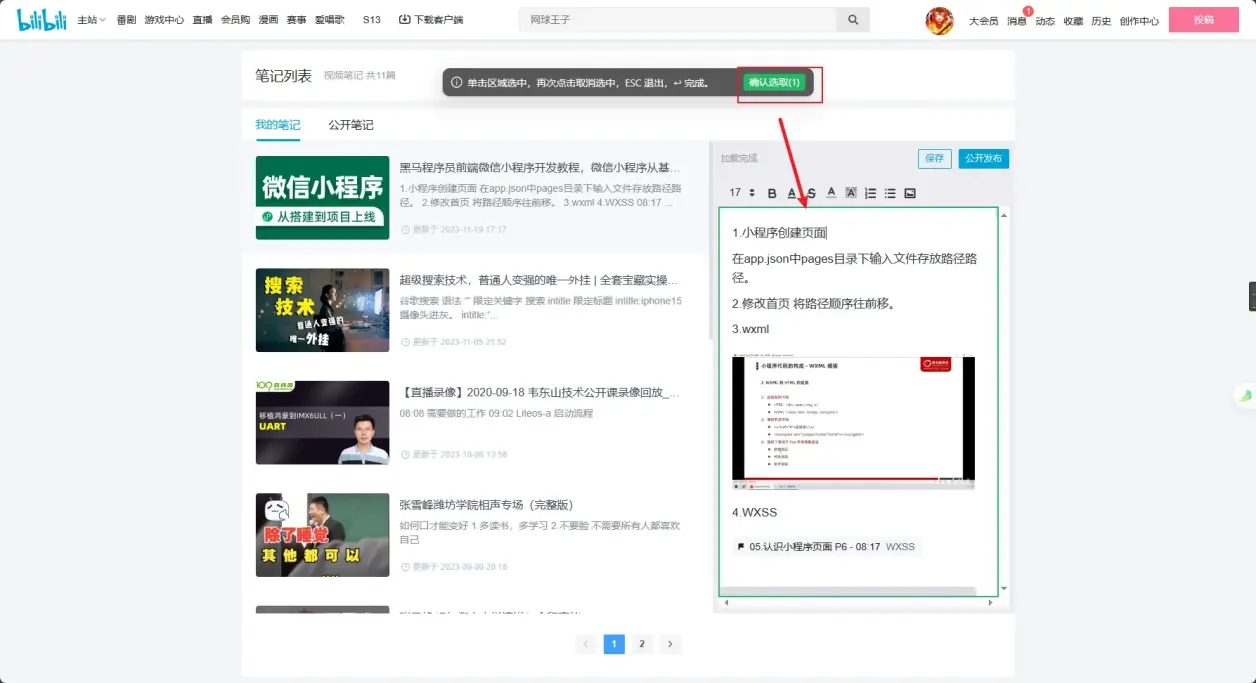
Task: Go to 番剧 in top navigation
Action: (x=126, y=20)
